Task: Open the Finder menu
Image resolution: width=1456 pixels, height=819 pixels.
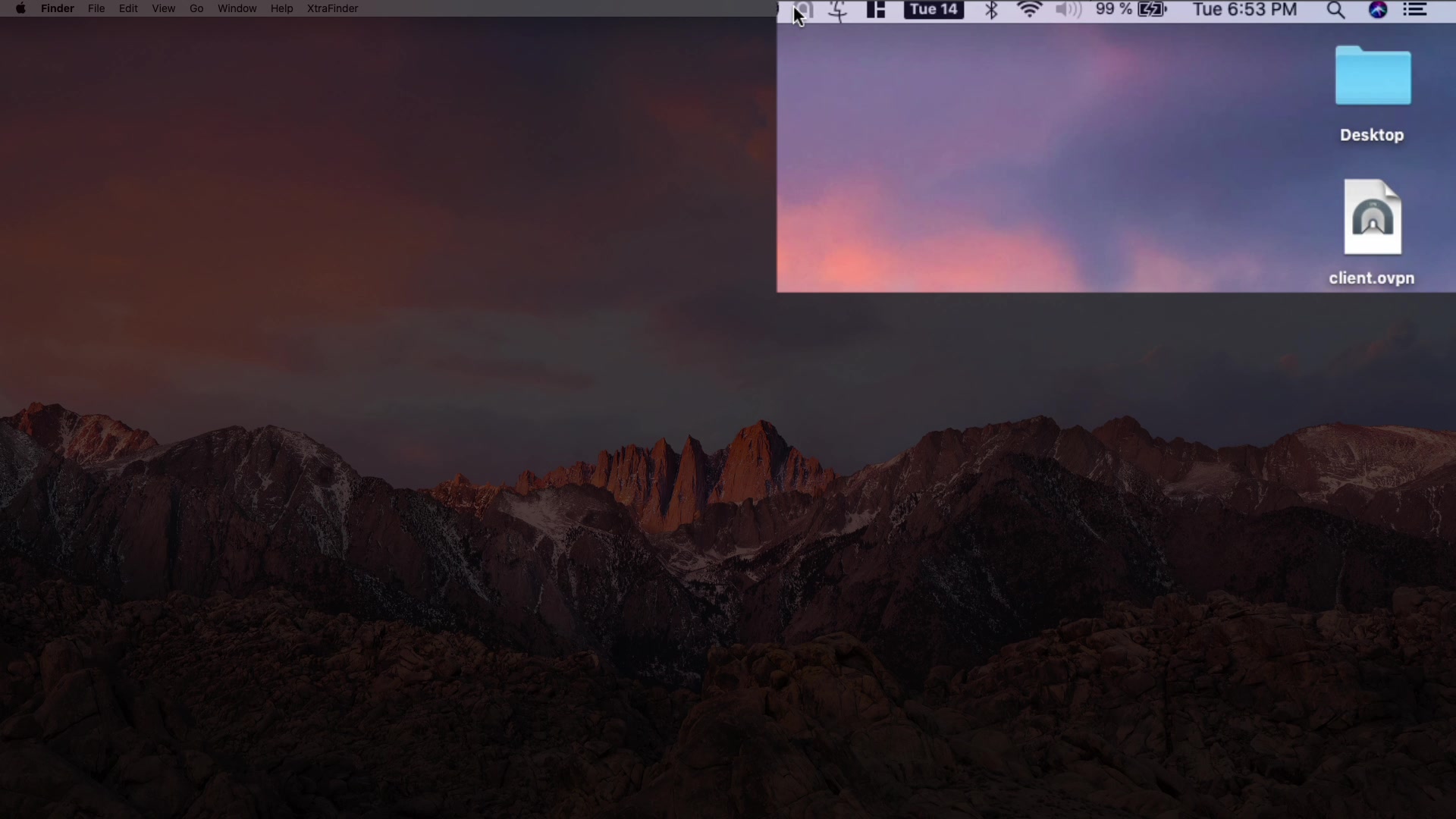Action: [x=57, y=8]
